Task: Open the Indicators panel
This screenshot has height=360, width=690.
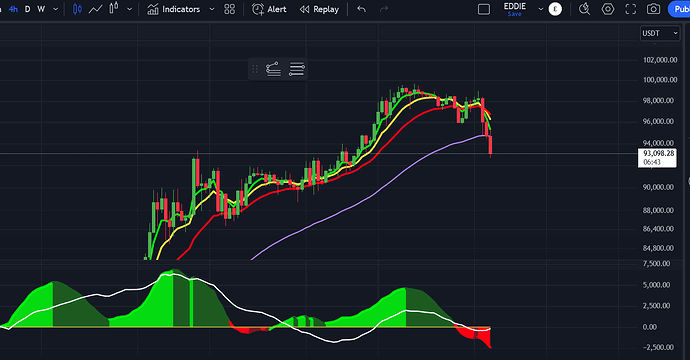Action: [173, 9]
